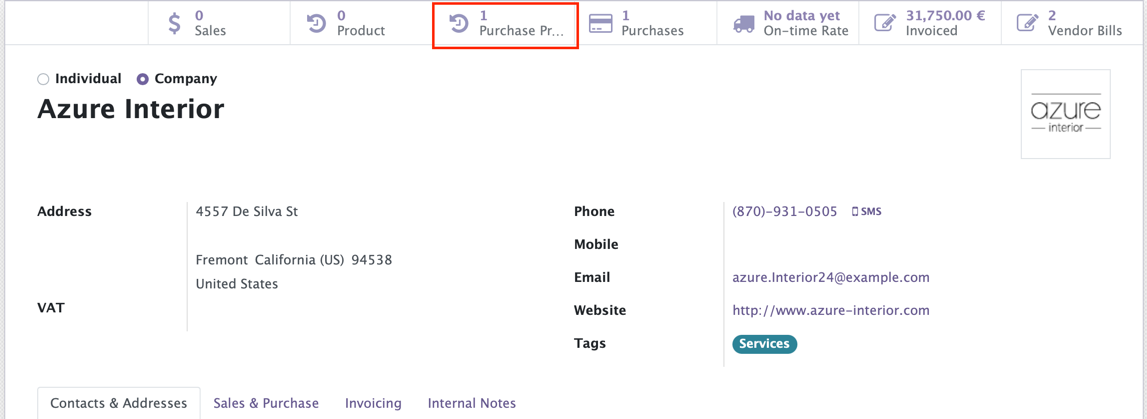
Task: Click the dollar sign Sales icon
Action: tap(174, 23)
